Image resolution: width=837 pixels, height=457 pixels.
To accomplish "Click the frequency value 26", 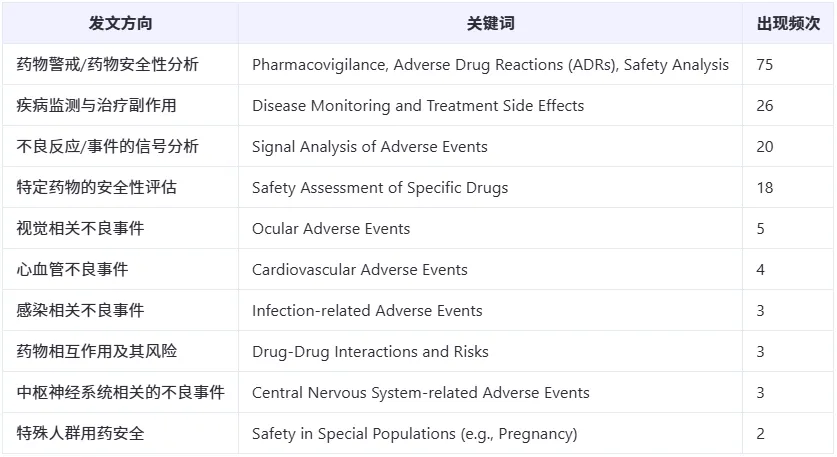I will (x=764, y=106).
